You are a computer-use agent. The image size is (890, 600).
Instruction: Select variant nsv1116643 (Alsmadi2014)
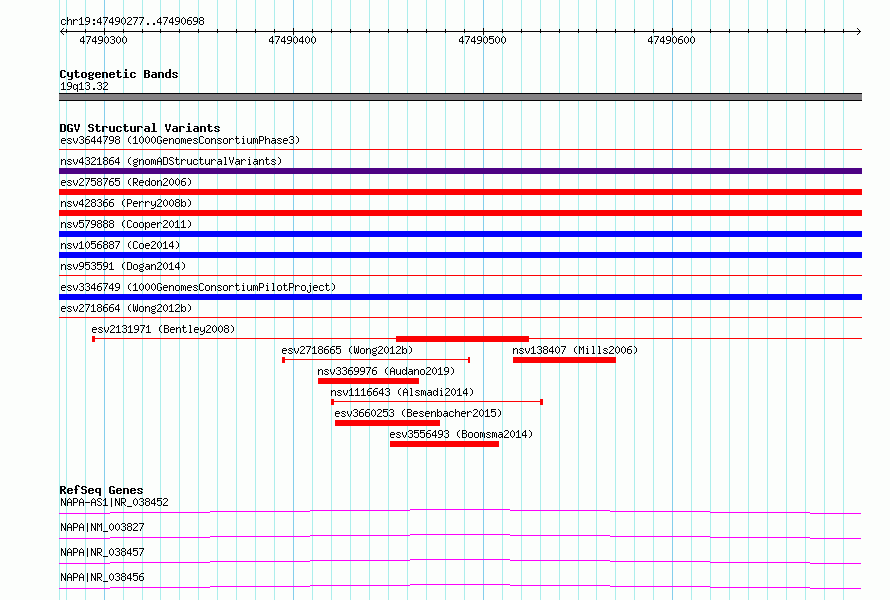click(x=402, y=392)
